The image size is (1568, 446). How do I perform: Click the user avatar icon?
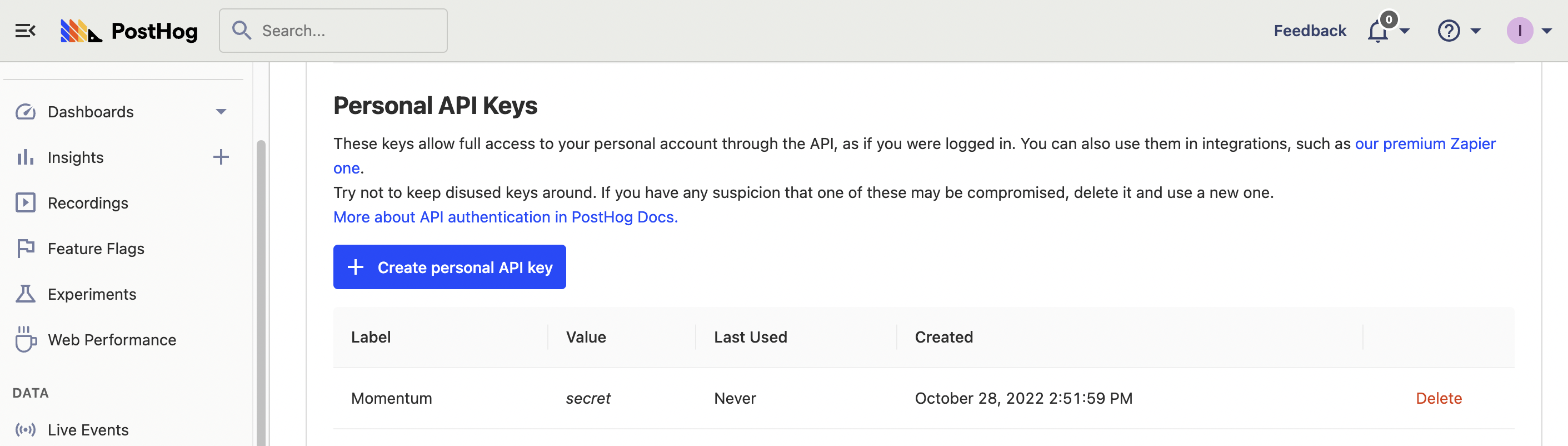pos(1519,31)
